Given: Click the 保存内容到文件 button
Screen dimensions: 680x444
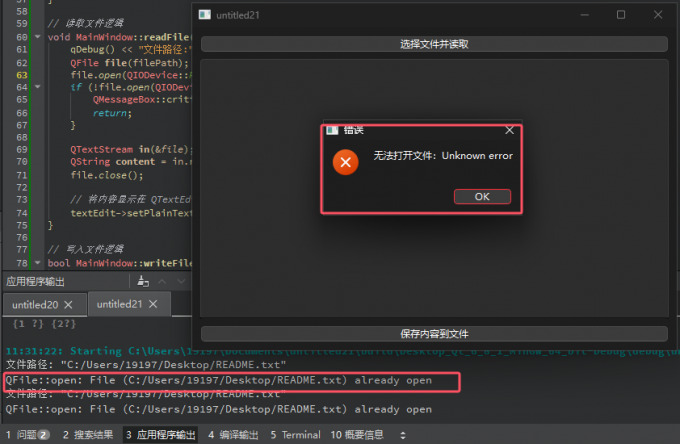Looking at the screenshot, I should [434, 333].
